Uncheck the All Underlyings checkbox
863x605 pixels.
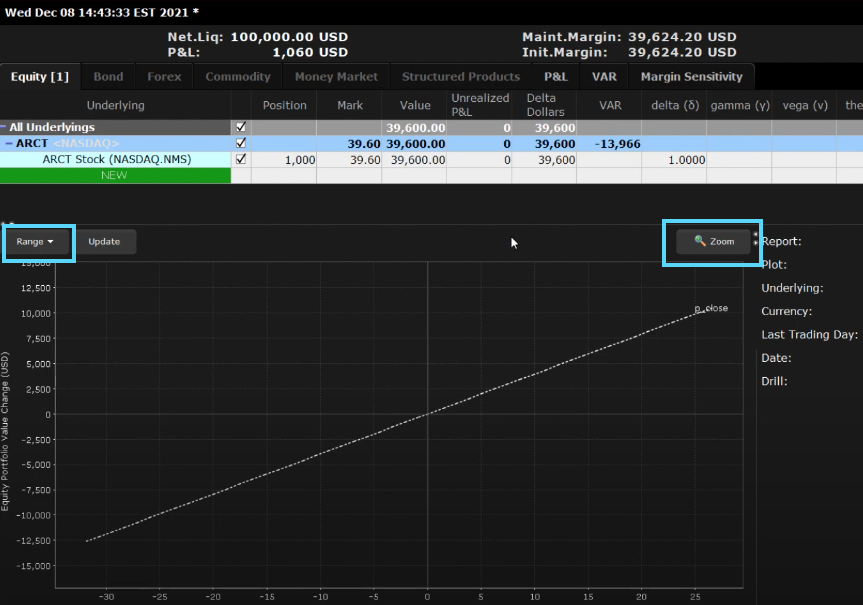[240, 127]
